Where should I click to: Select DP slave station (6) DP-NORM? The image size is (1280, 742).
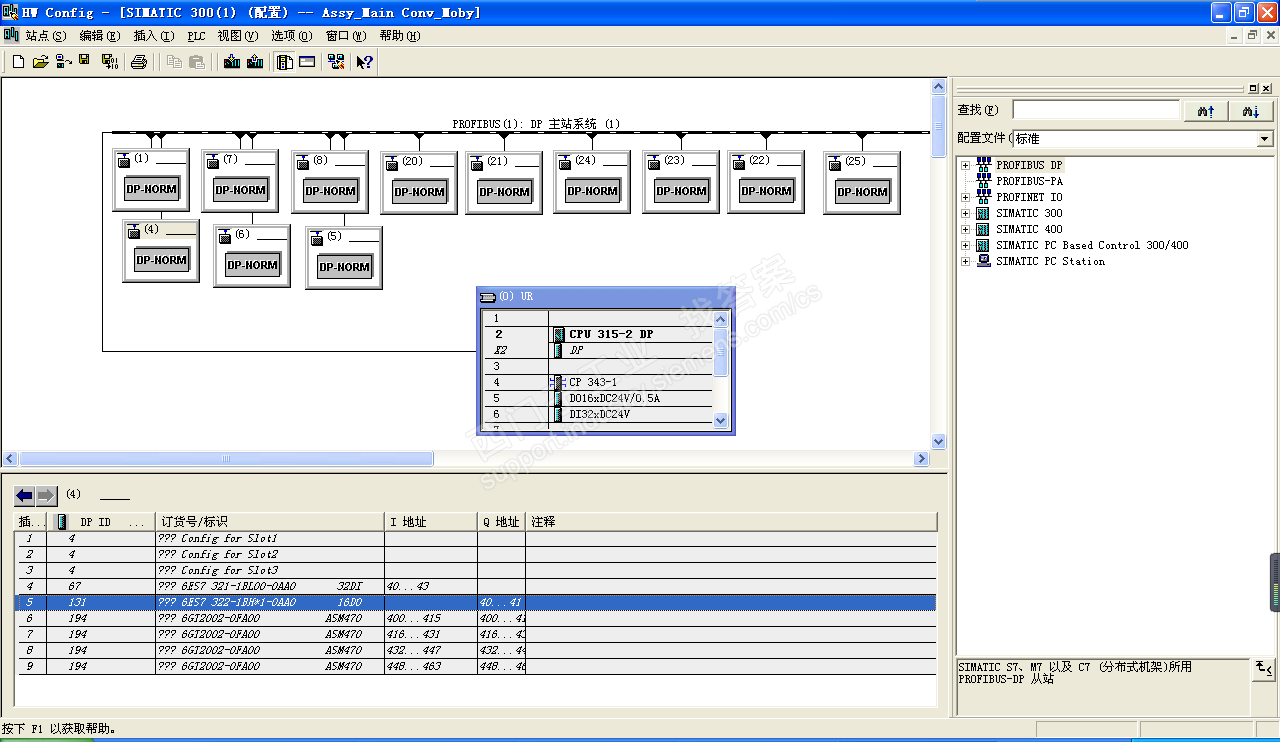pyautogui.click(x=252, y=256)
